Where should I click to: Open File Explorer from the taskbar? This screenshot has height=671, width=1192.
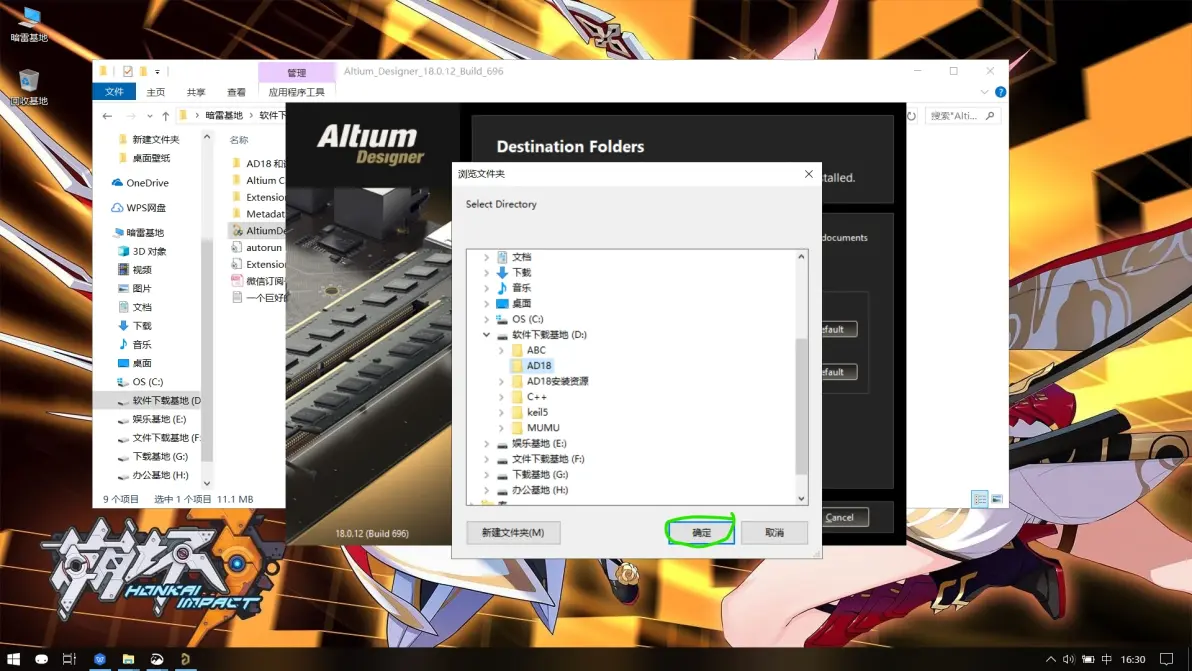point(128,659)
